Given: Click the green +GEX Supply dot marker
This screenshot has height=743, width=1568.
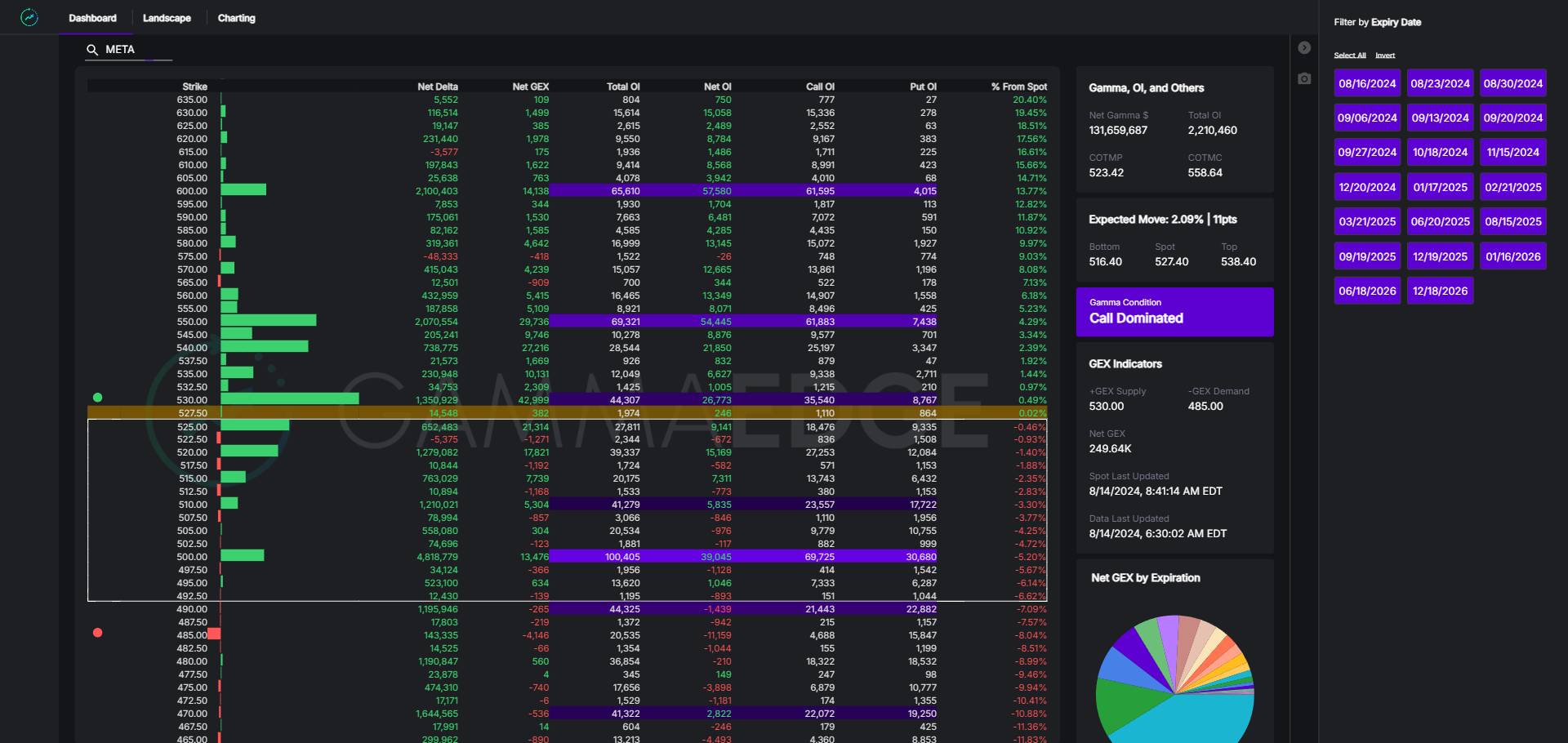Looking at the screenshot, I should pyautogui.click(x=98, y=398).
